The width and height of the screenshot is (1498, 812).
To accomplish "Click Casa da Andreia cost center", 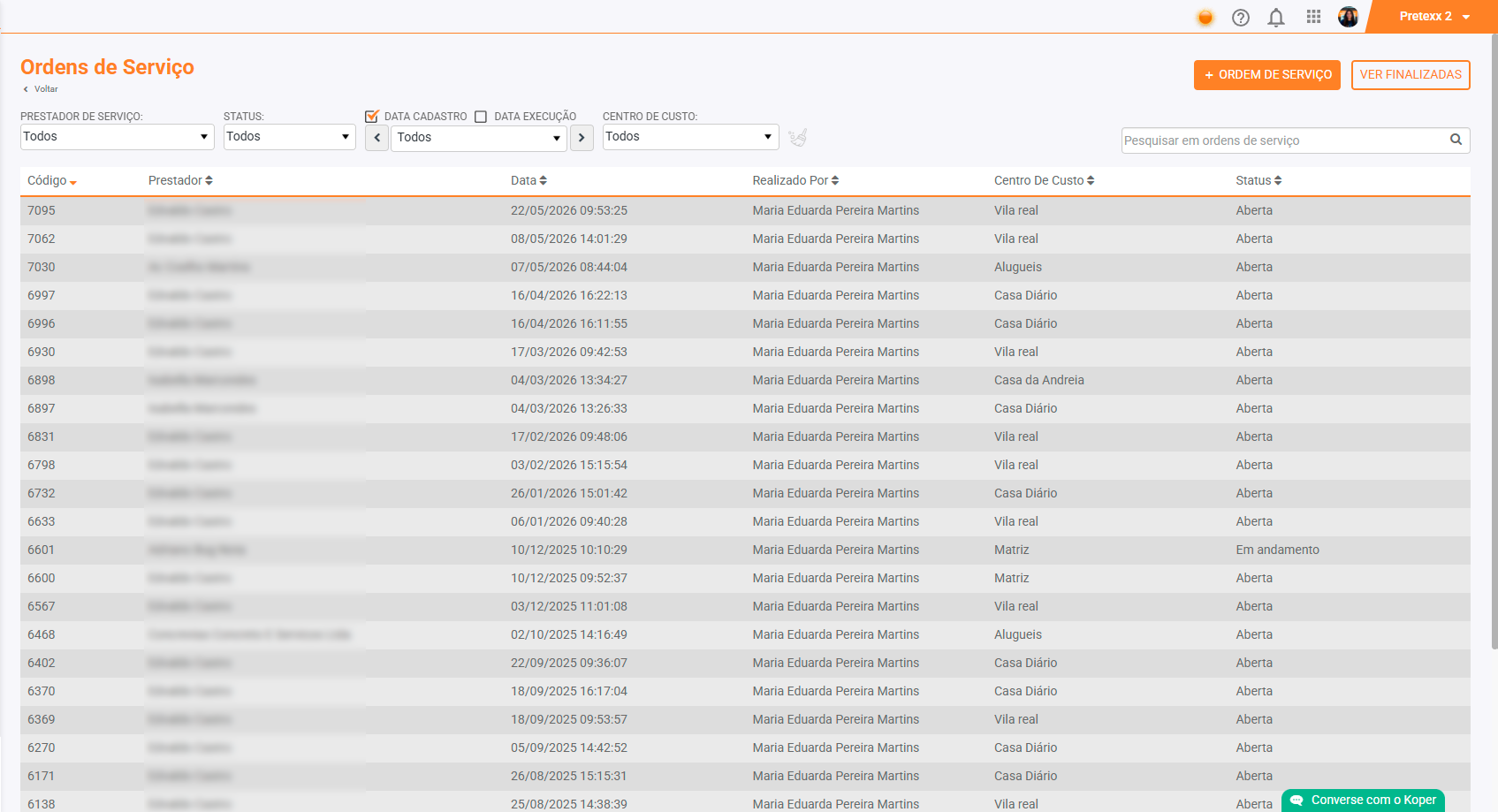I will [1038, 380].
